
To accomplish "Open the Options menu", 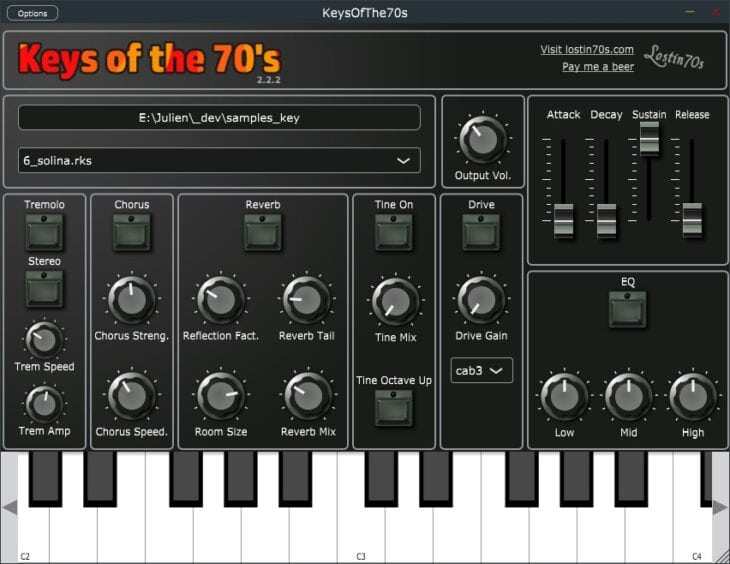I will 32,13.
